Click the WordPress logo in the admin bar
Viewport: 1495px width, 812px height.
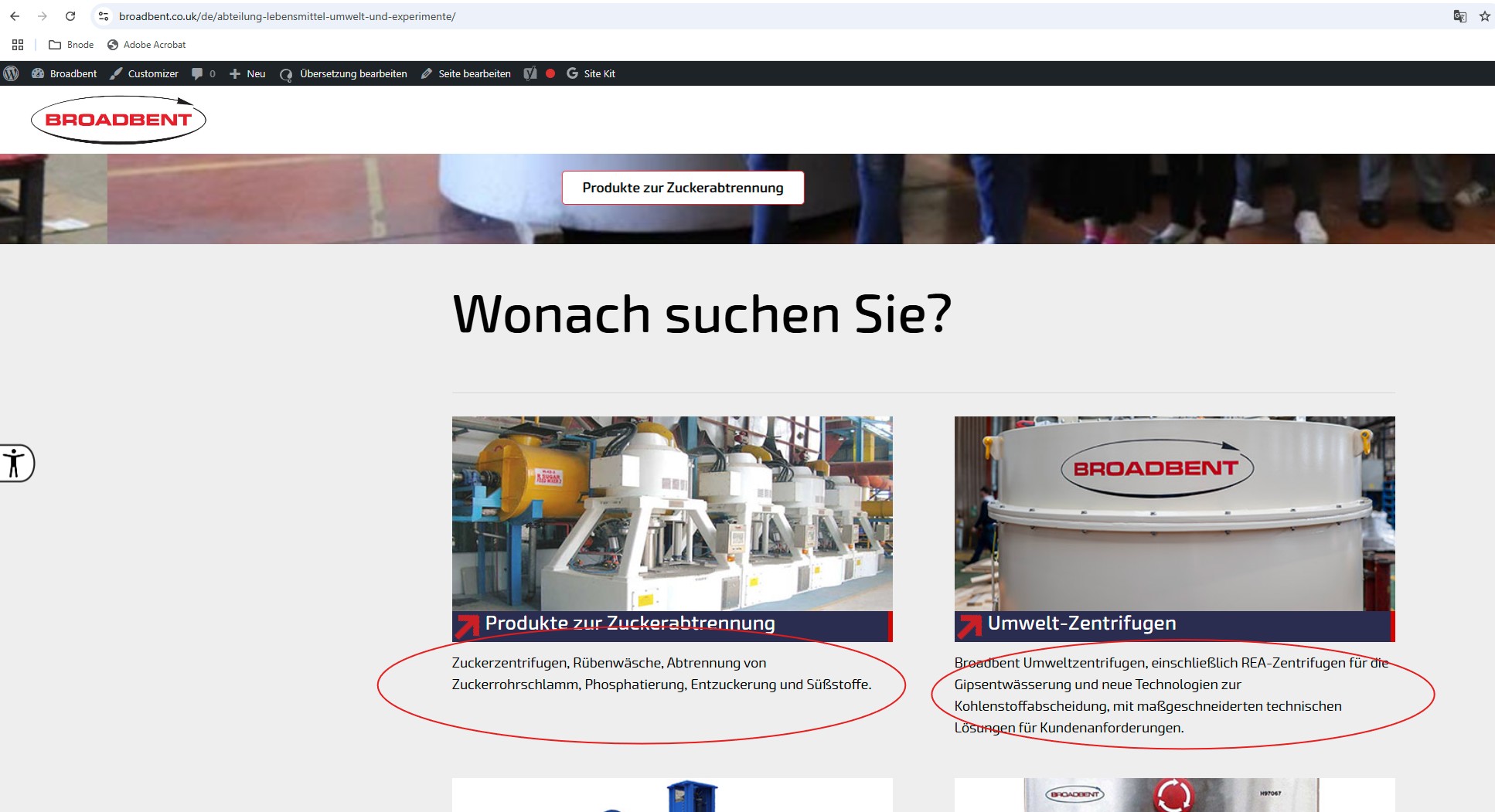11,73
